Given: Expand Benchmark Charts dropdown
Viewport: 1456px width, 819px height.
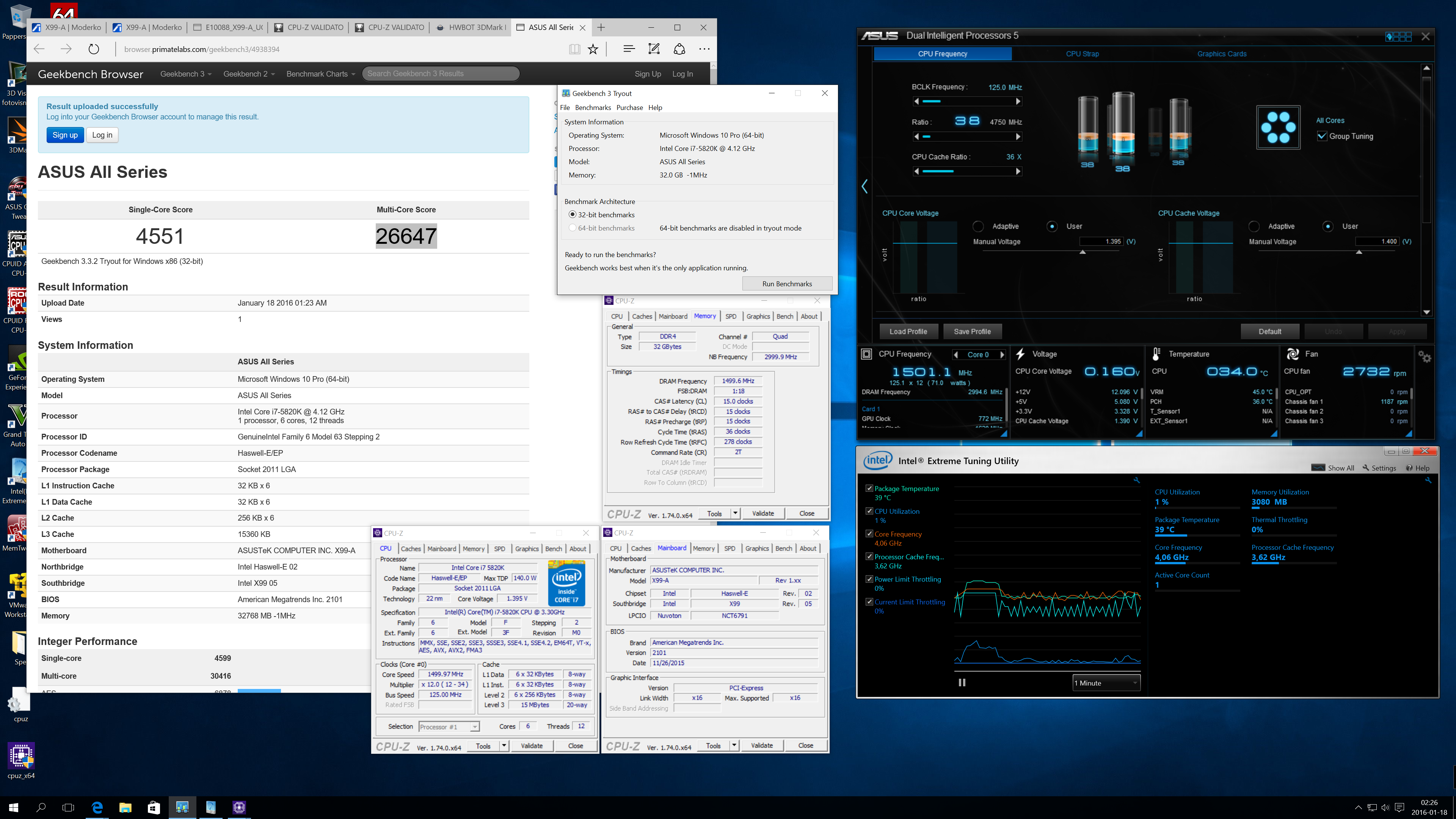Looking at the screenshot, I should (x=320, y=74).
